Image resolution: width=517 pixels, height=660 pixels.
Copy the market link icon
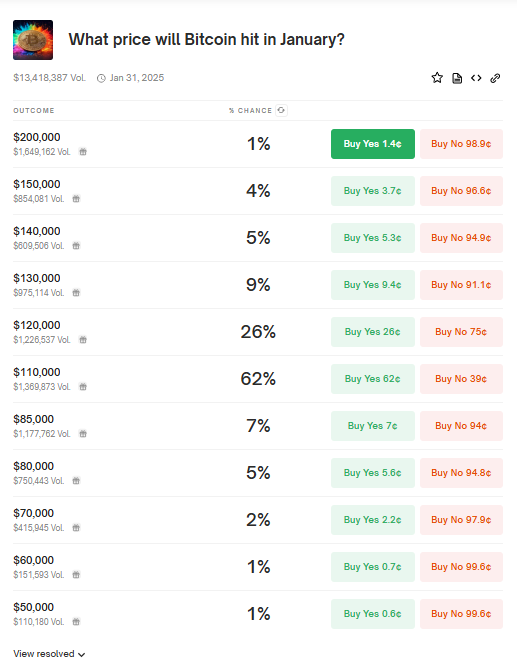pos(495,78)
